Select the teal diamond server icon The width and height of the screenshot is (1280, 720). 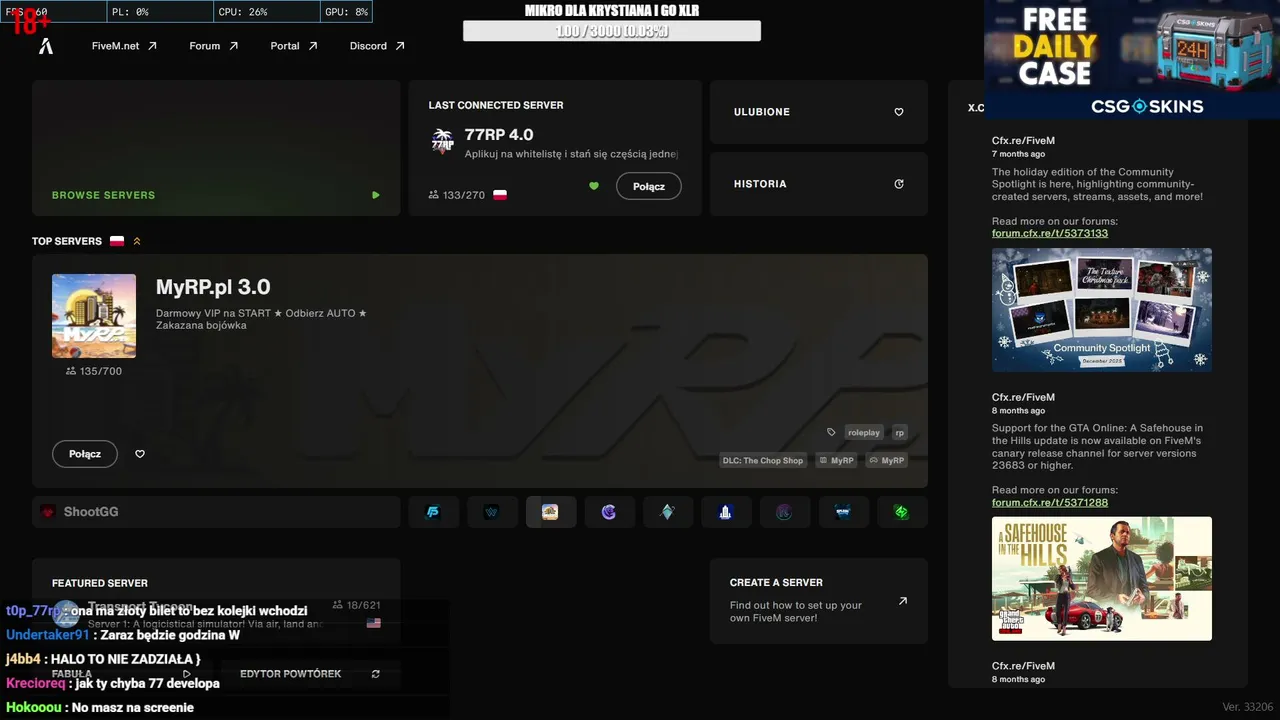[667, 512]
